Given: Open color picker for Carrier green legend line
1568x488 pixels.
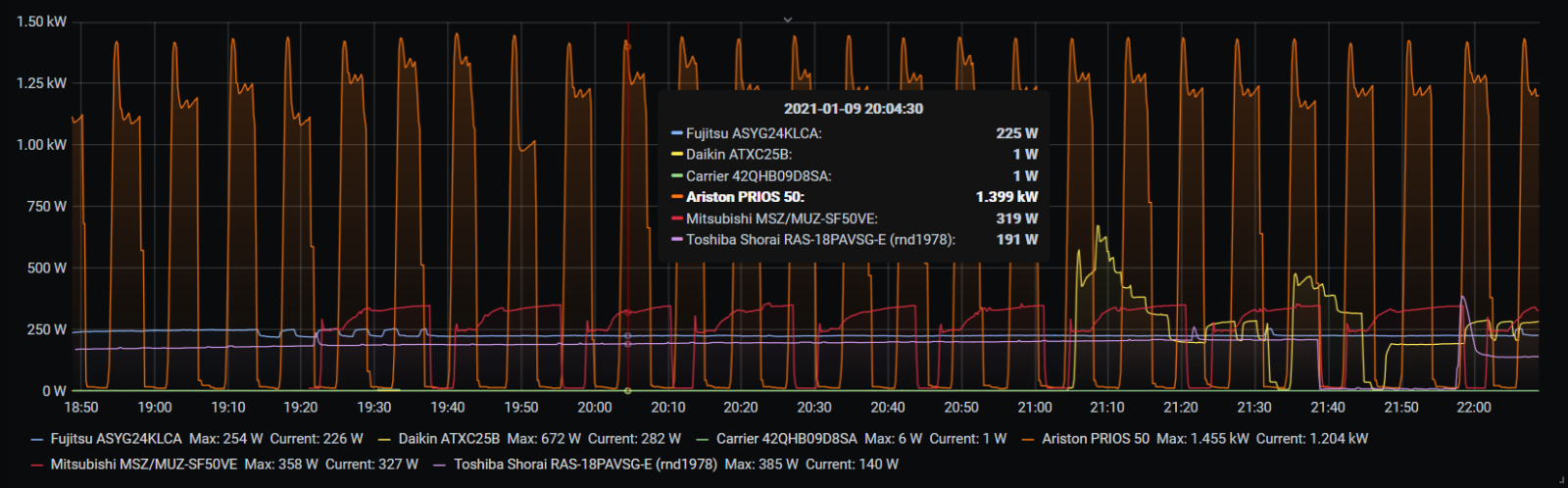Looking at the screenshot, I should [x=703, y=440].
